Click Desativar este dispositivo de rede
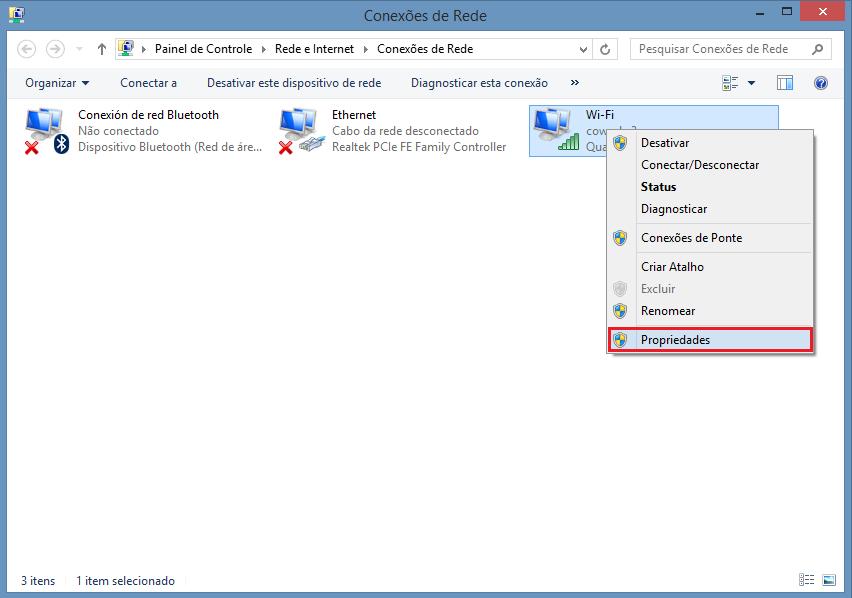 [293, 83]
